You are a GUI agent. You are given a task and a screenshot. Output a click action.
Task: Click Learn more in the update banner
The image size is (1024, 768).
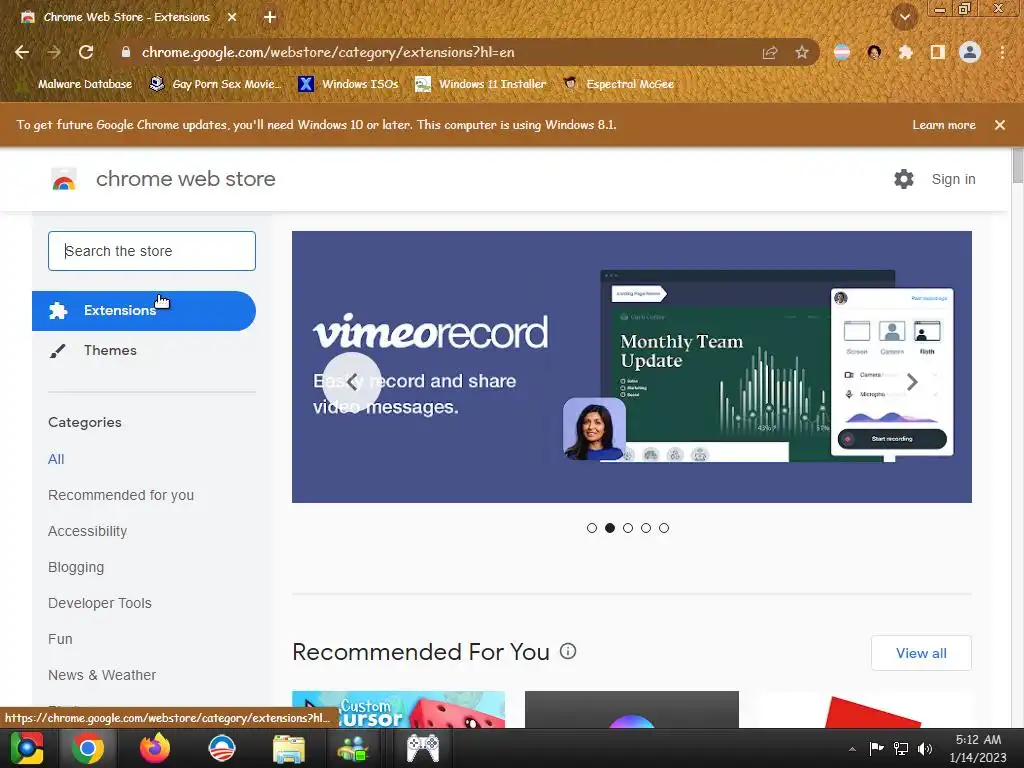(x=944, y=125)
